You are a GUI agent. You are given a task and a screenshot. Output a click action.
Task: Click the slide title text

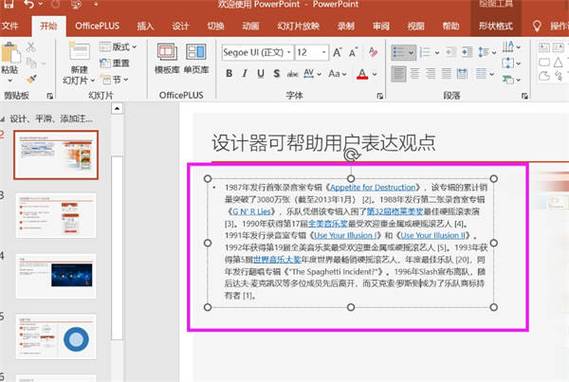(323, 143)
